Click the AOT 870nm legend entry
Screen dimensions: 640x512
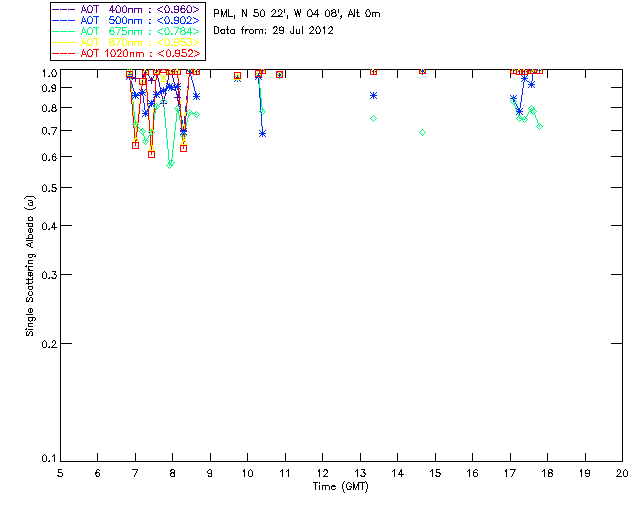click(x=127, y=42)
